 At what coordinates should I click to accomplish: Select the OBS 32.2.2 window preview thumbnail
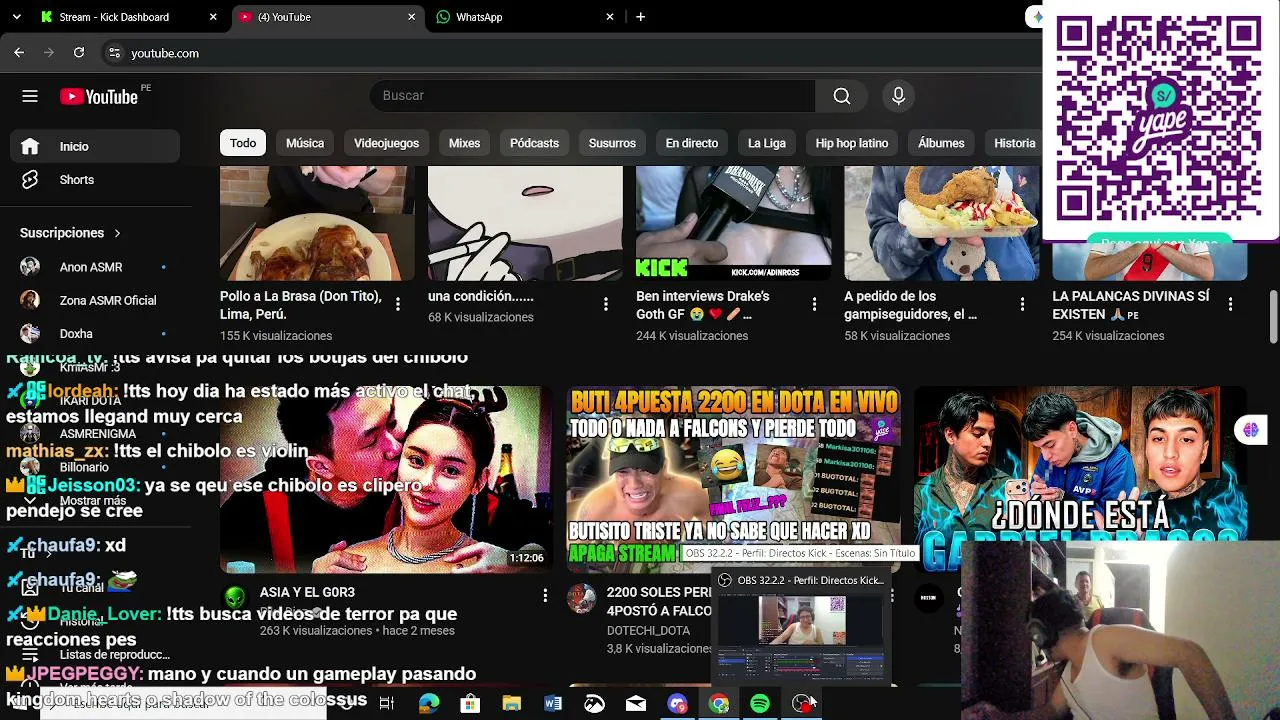pos(800,636)
